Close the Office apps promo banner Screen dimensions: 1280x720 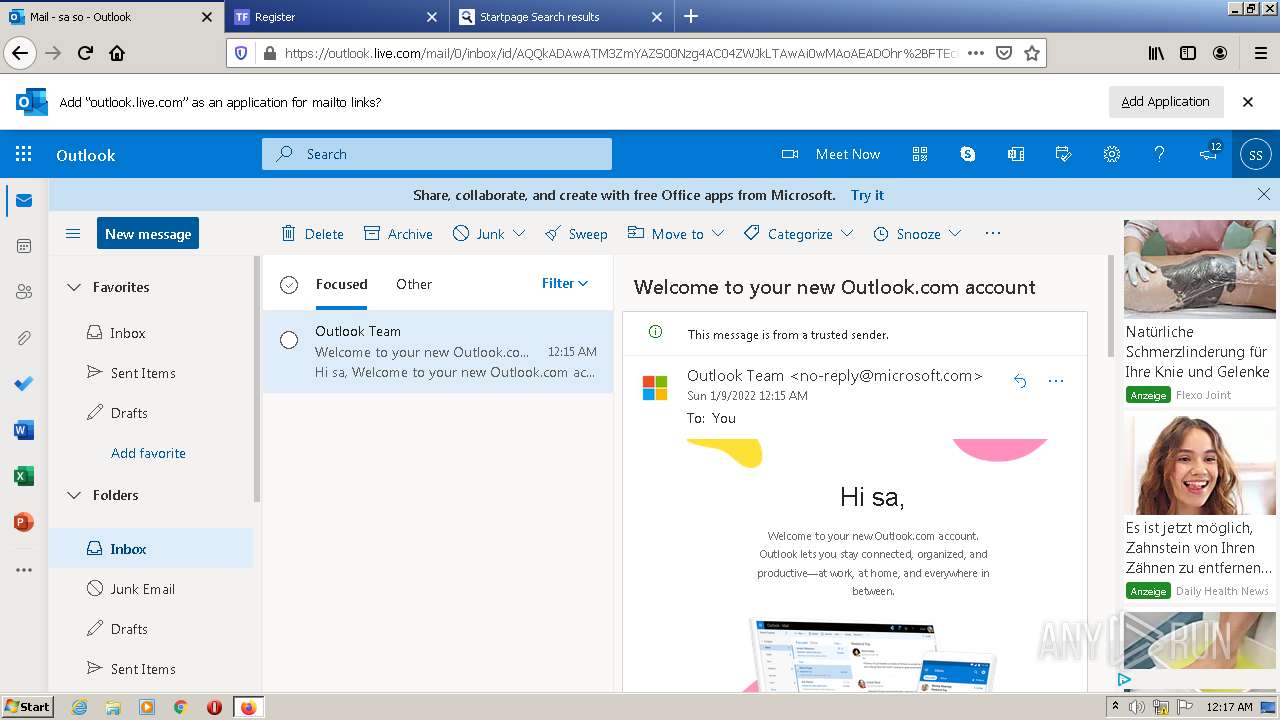[1264, 194]
